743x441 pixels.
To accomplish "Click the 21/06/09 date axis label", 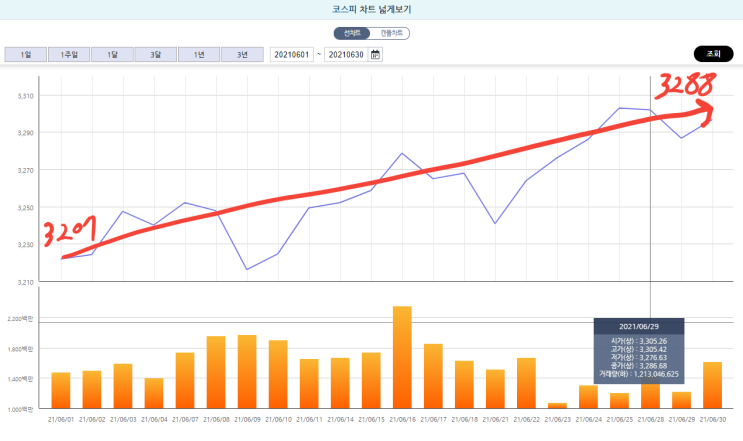I will point(247,420).
